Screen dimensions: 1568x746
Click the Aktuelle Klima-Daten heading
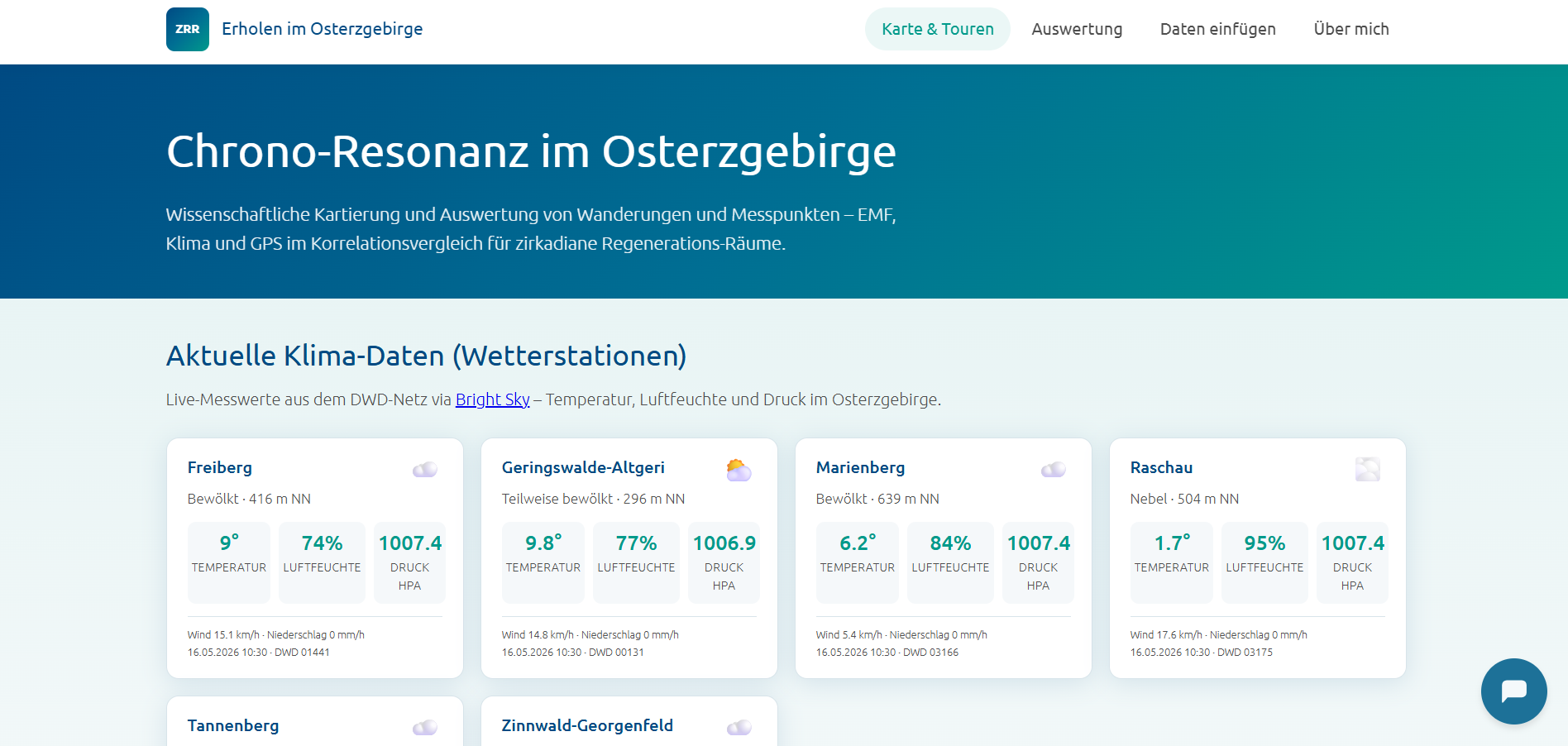426,356
